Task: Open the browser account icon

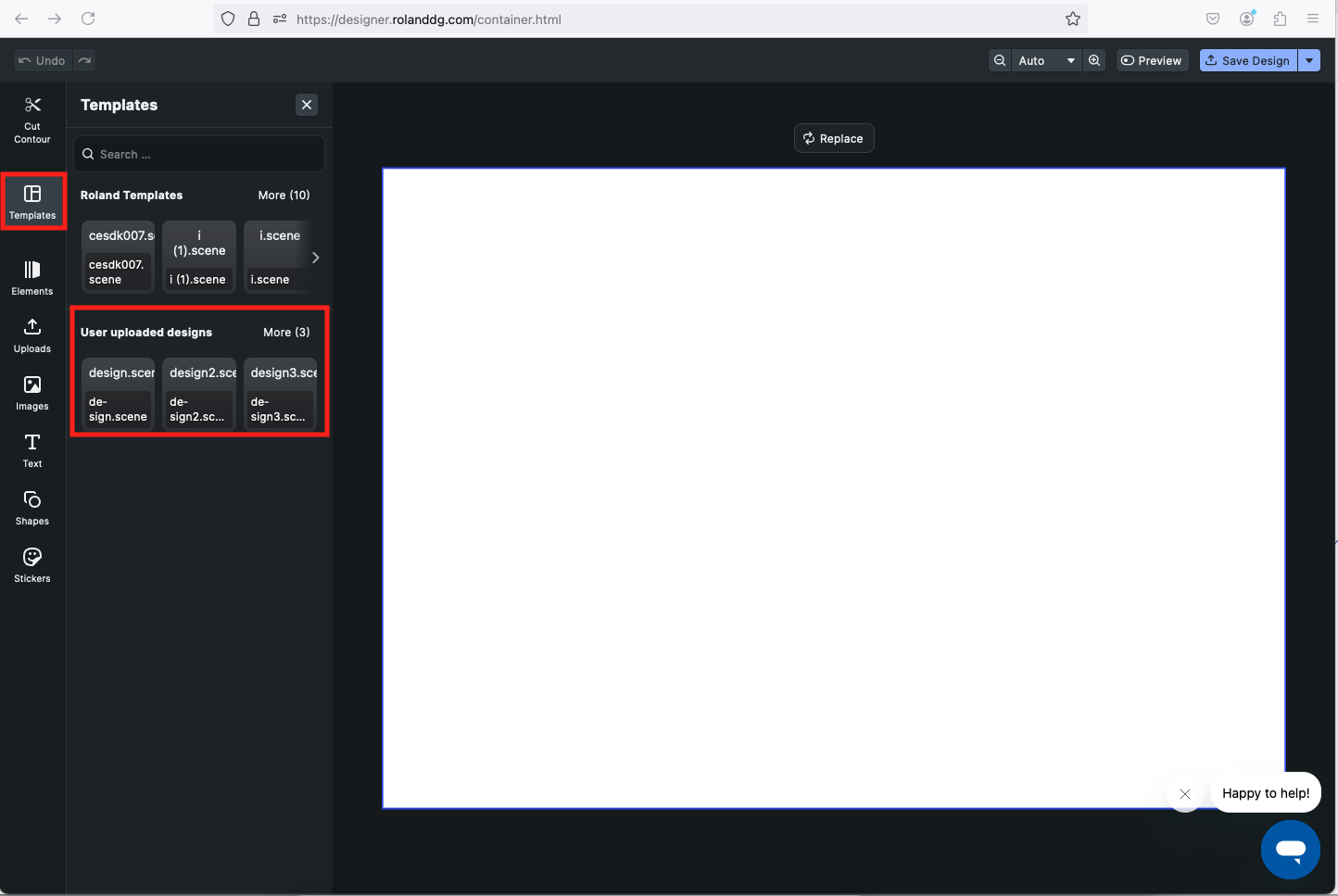Action: point(1247,19)
